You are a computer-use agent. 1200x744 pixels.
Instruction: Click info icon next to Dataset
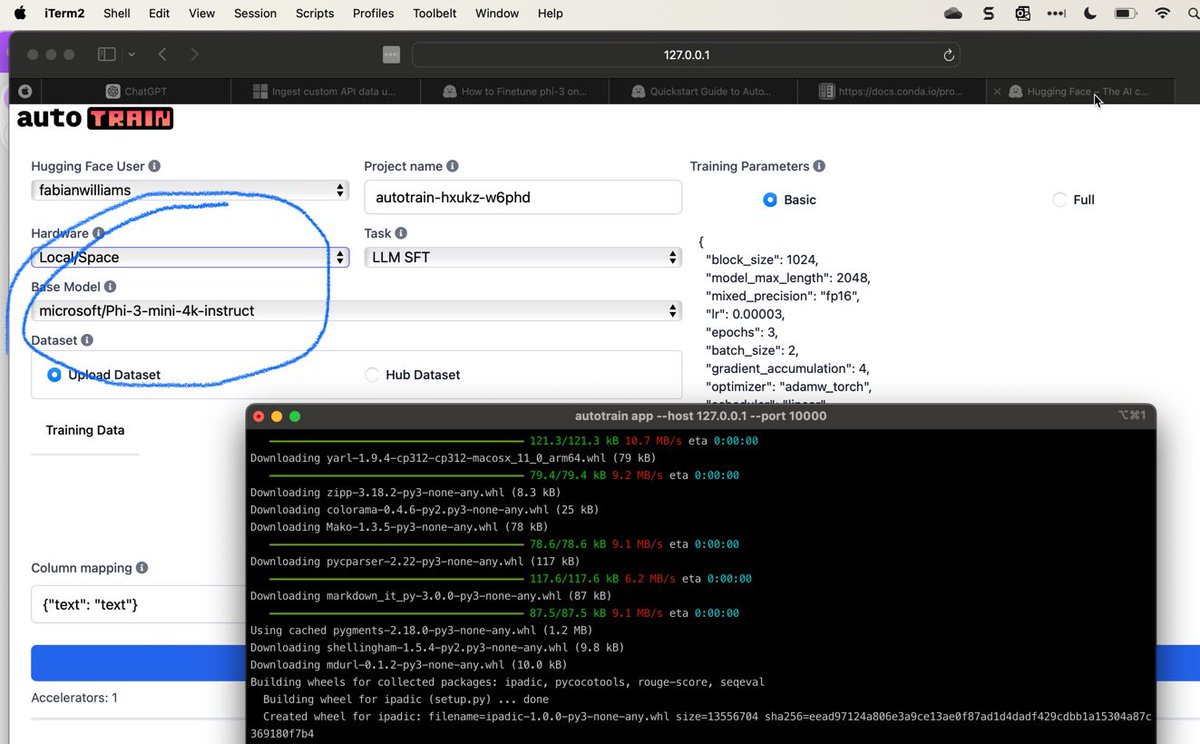[87, 340]
